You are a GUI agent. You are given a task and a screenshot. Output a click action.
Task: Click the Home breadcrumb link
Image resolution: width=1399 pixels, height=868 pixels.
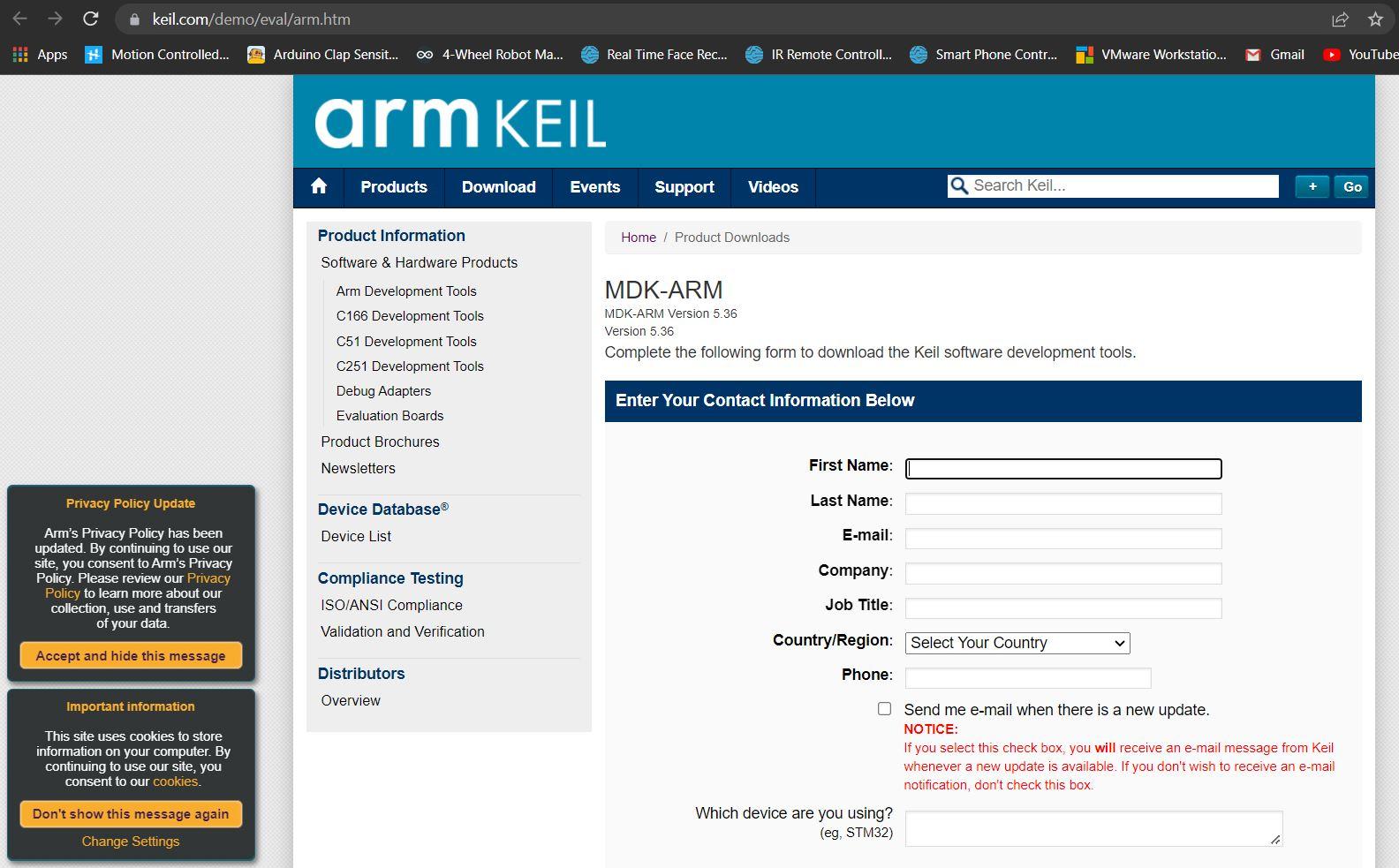coord(639,238)
